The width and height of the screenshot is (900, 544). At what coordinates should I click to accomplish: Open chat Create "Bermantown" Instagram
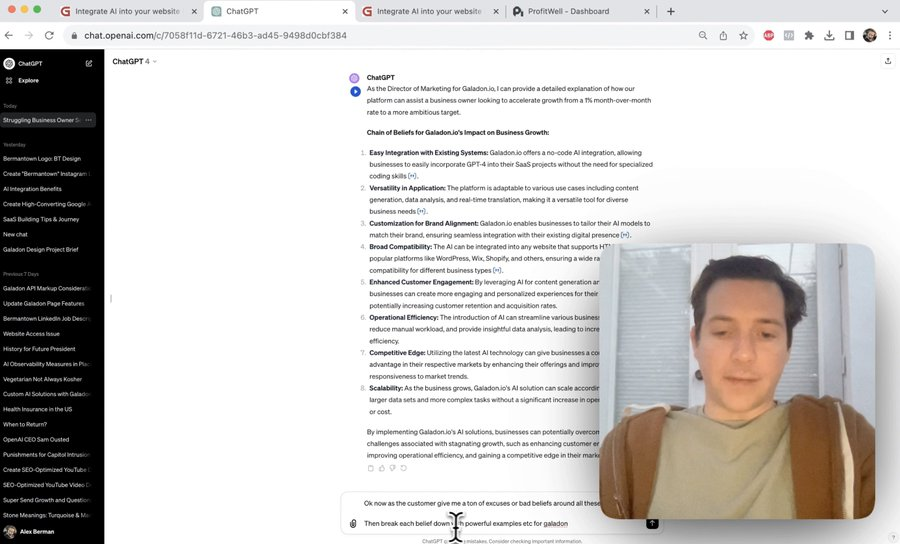[x=47, y=174]
